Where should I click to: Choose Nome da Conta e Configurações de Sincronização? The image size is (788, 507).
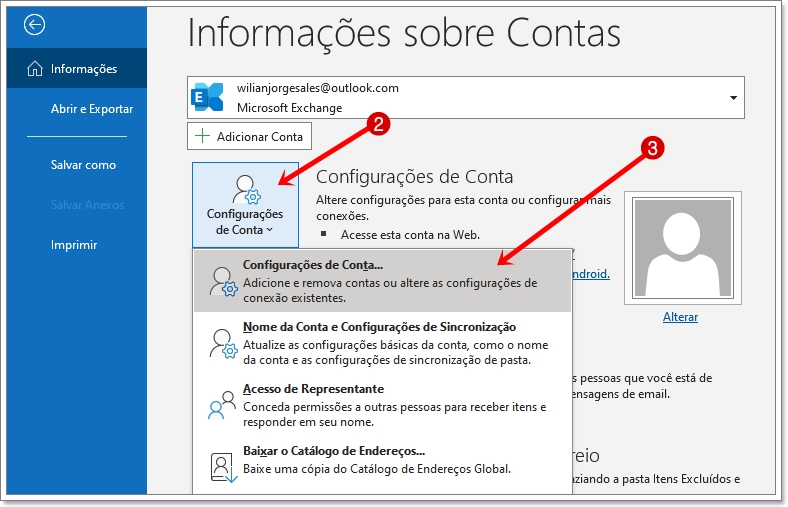click(382, 343)
